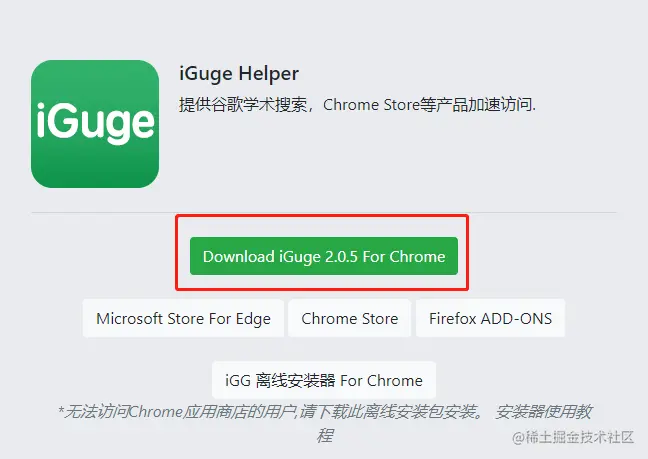The image size is (648, 459).
Task: Click the horizontal divider under the header
Action: (324, 212)
